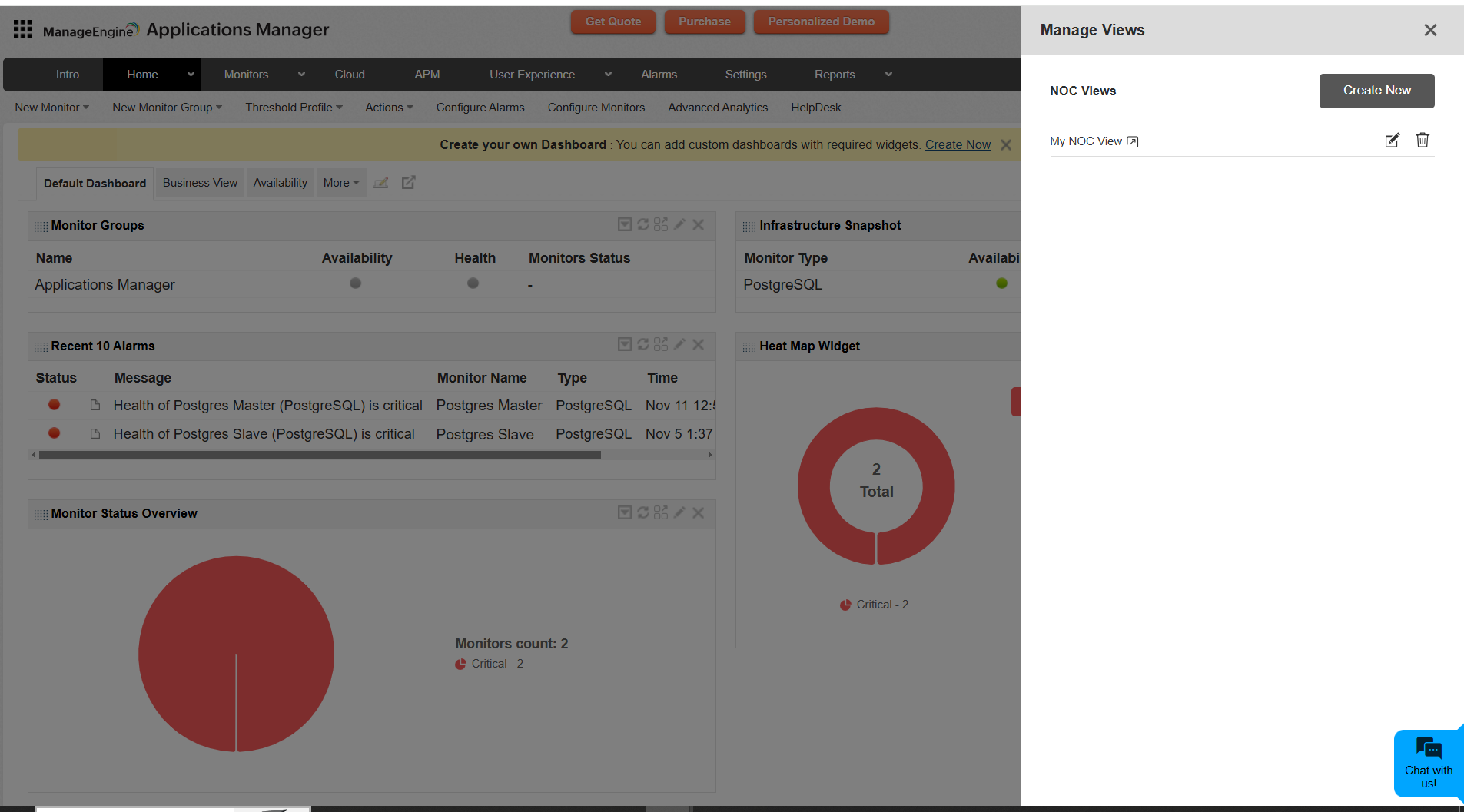1464x812 pixels.
Task: Open the Configure Alarms link
Action: 480,108
